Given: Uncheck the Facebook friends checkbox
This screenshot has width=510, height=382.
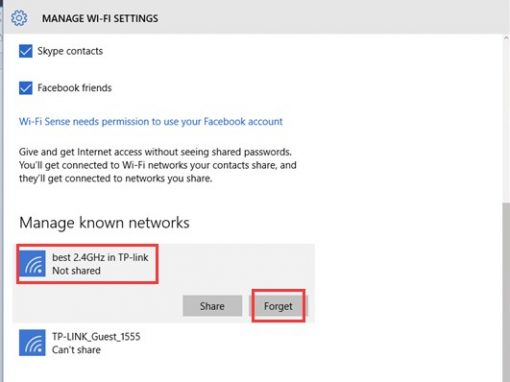Looking at the screenshot, I should click(x=26, y=88).
